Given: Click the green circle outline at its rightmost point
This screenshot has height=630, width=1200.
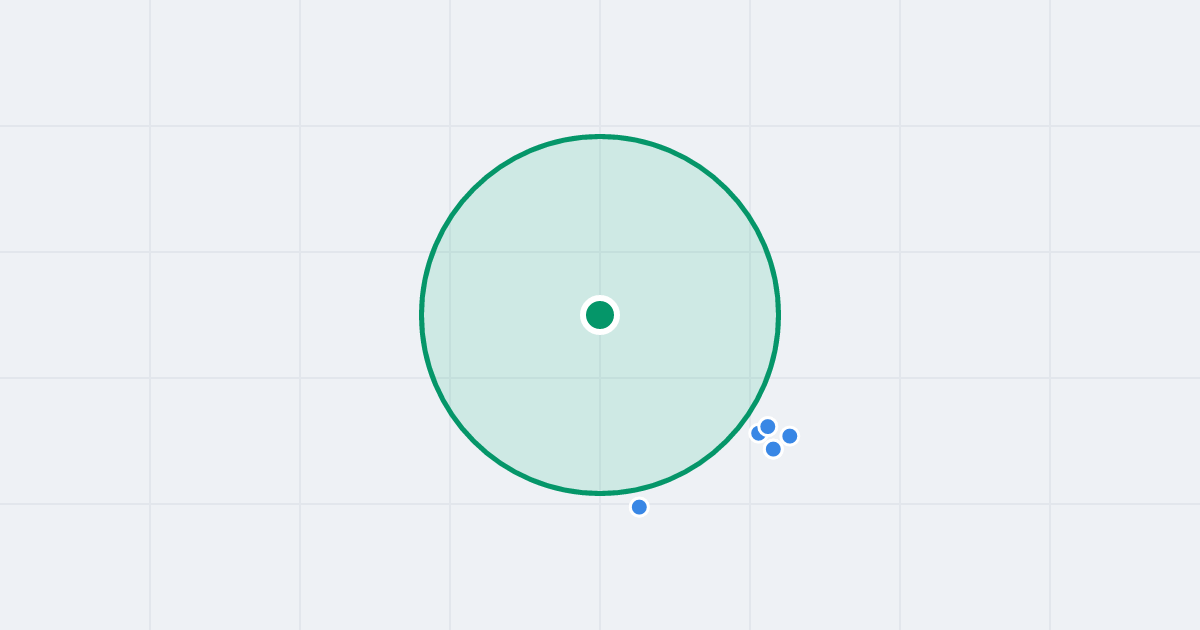Looking at the screenshot, I should [778, 315].
